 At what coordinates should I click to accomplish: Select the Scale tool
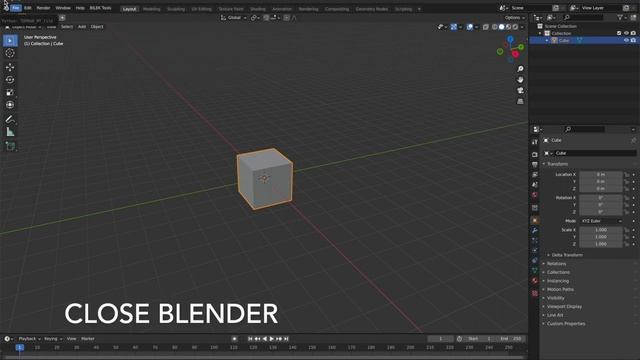[x=10, y=92]
